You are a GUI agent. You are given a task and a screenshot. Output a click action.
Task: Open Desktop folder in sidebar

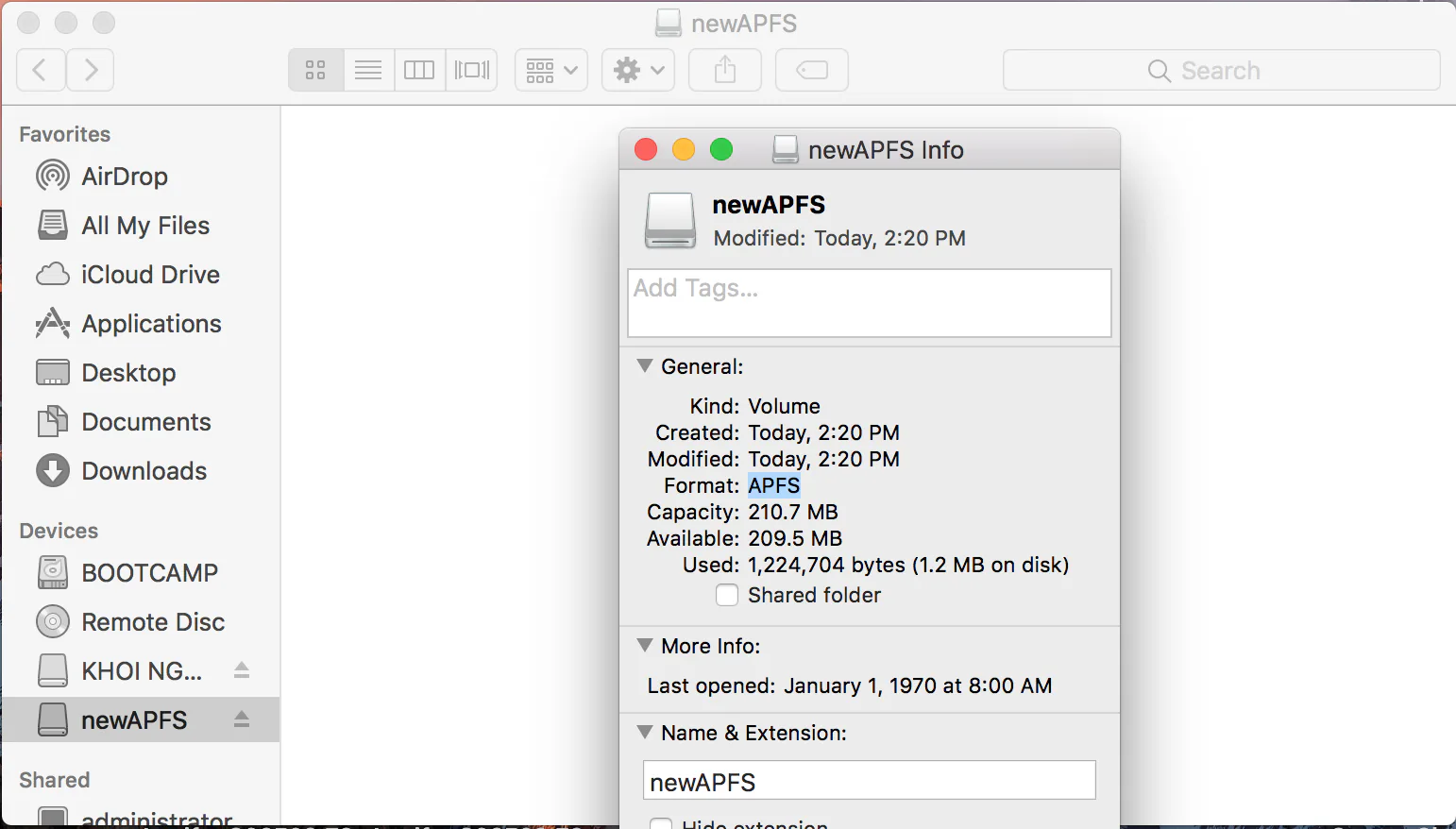142,373
